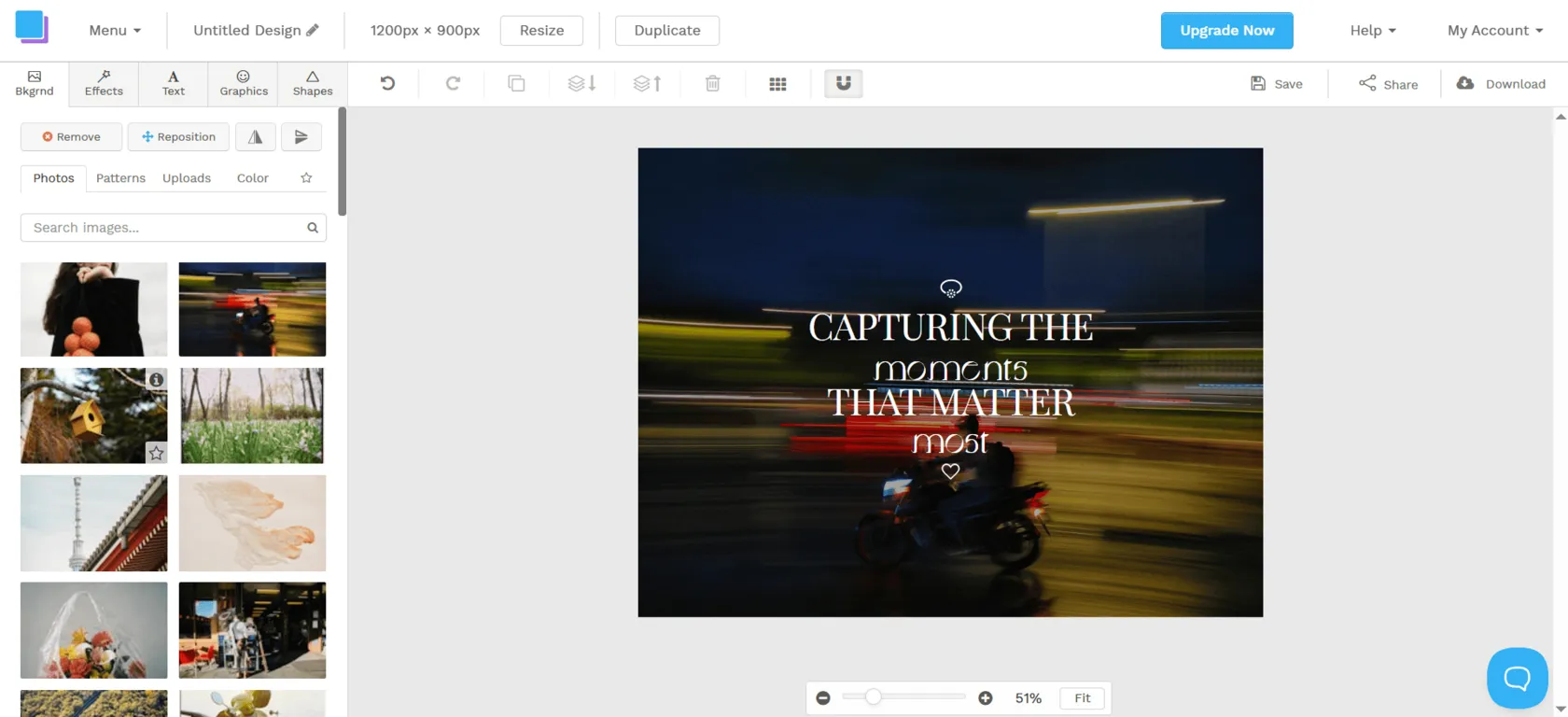
Task: Open My Account dropdown
Action: click(x=1494, y=31)
